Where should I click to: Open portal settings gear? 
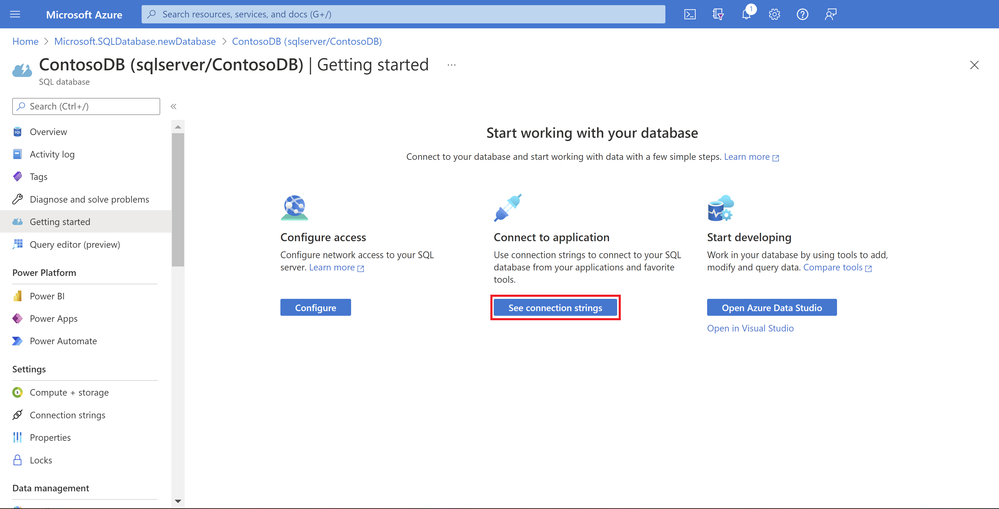tap(774, 14)
